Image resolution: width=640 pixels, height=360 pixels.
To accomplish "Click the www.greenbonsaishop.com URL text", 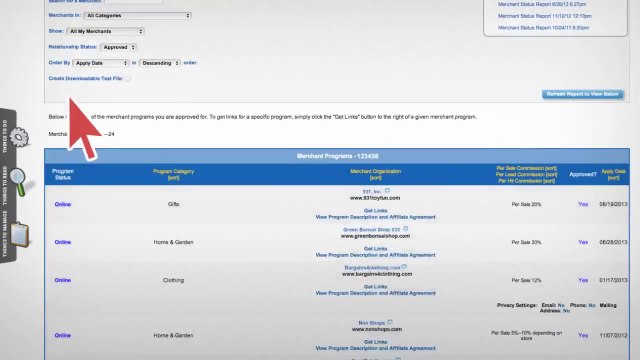I will [376, 236].
